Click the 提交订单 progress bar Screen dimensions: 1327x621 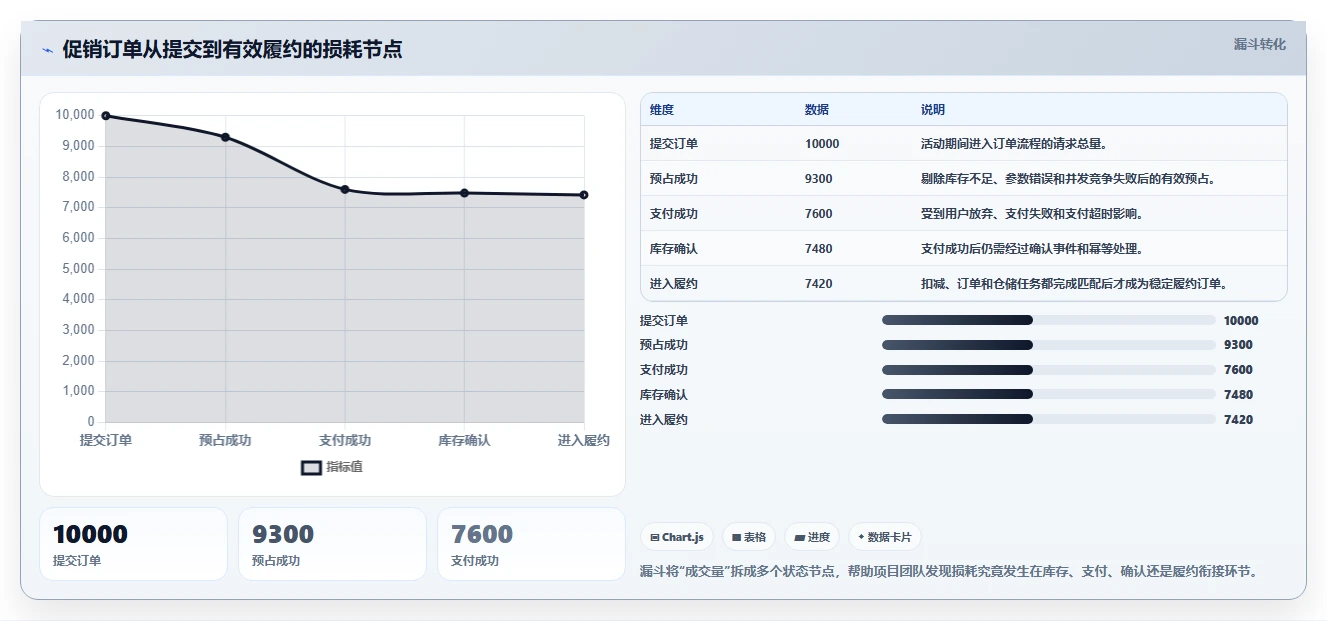(1048, 320)
